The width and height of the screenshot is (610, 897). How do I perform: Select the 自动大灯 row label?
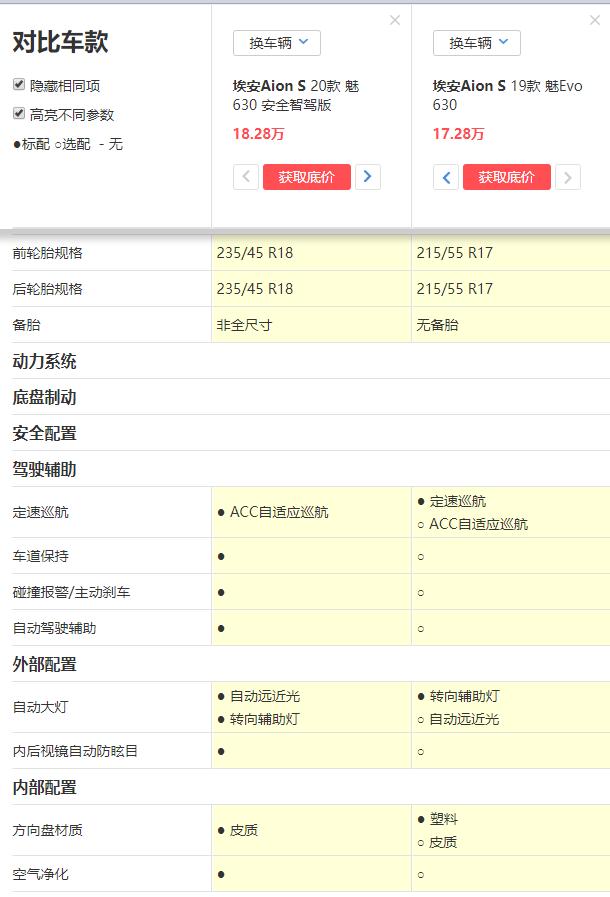(x=41, y=707)
